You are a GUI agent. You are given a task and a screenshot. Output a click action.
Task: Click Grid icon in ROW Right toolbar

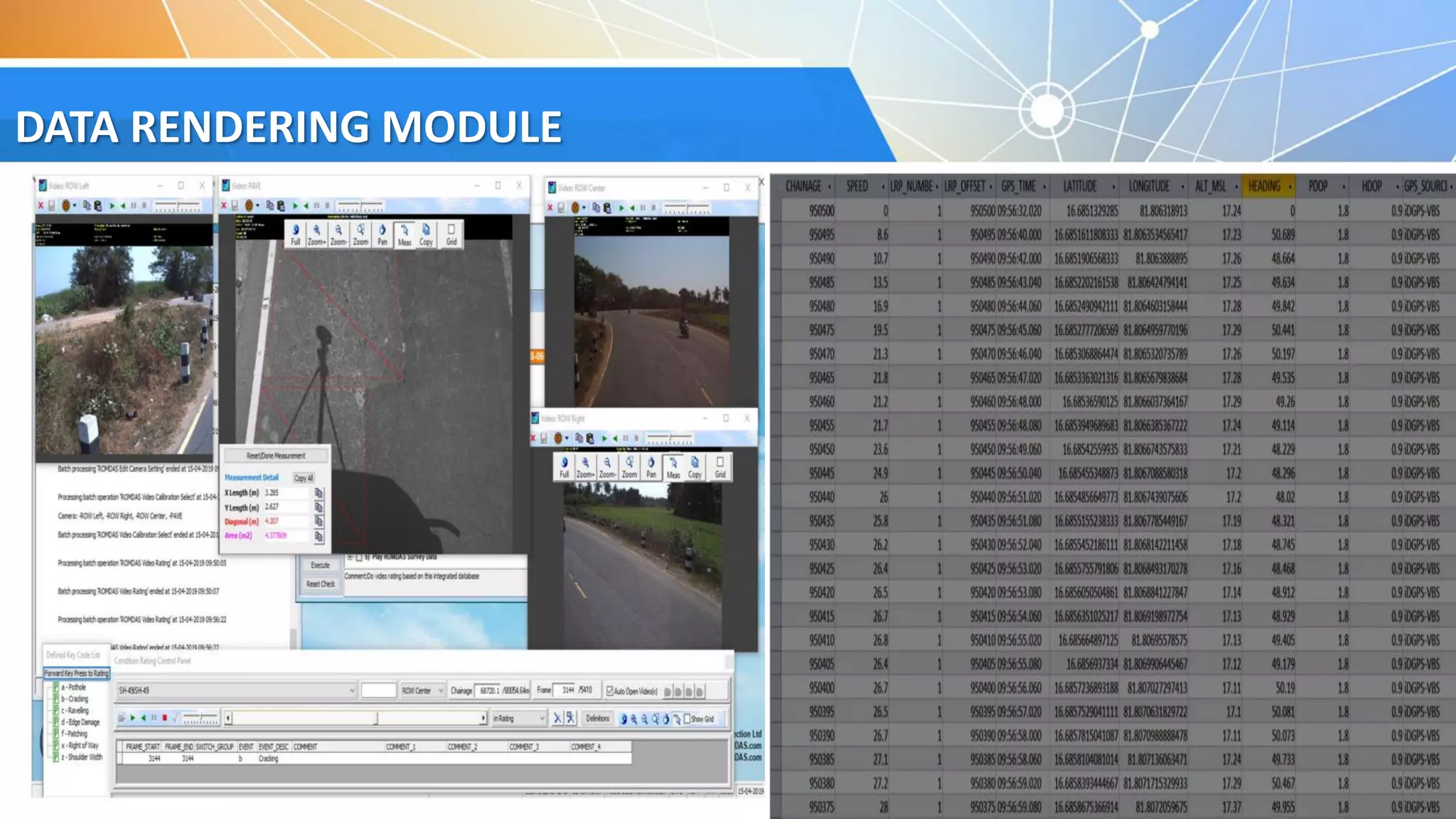click(x=720, y=466)
